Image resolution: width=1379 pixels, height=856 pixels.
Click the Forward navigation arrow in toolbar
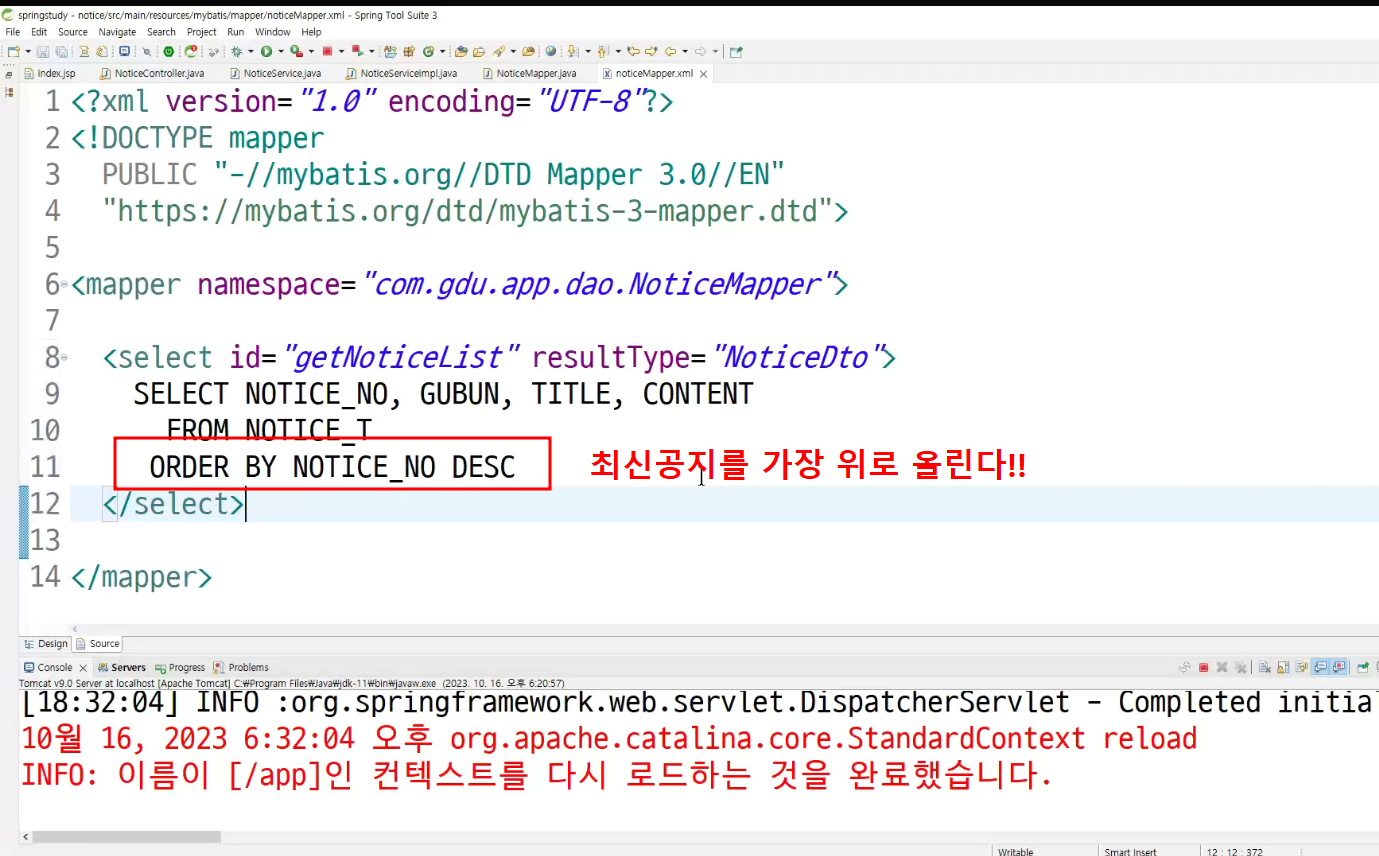(700, 51)
